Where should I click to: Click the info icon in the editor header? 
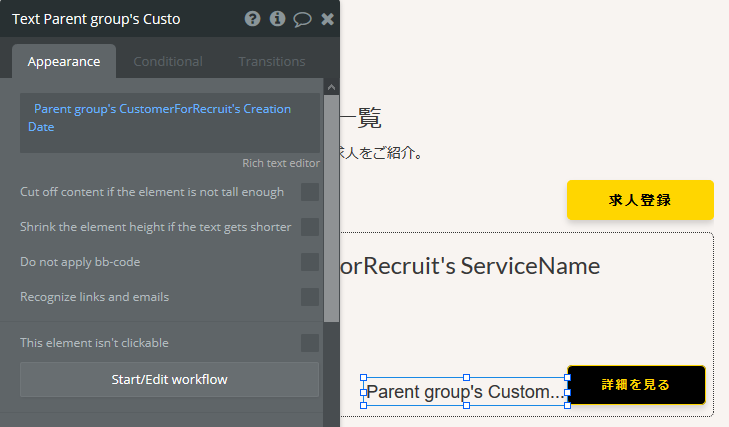point(277,19)
